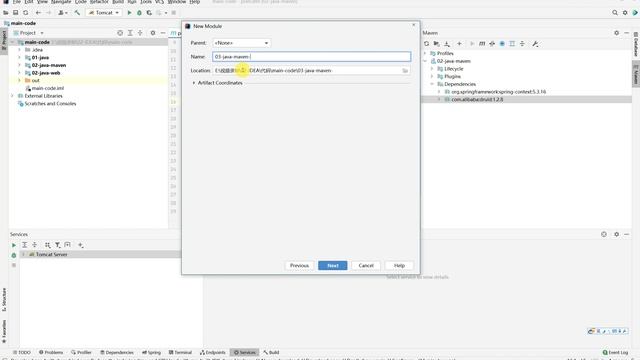This screenshot has width=640, height=360.
Task: Open Project panel gear options
Action: point(153,33)
